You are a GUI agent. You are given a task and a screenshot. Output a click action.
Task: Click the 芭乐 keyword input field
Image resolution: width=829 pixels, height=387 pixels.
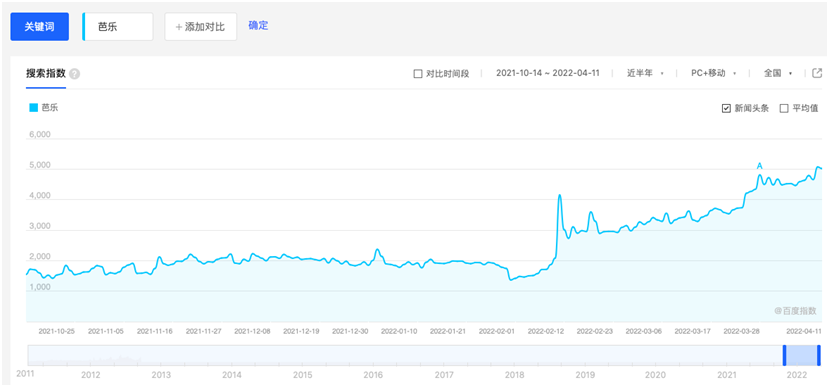point(118,27)
